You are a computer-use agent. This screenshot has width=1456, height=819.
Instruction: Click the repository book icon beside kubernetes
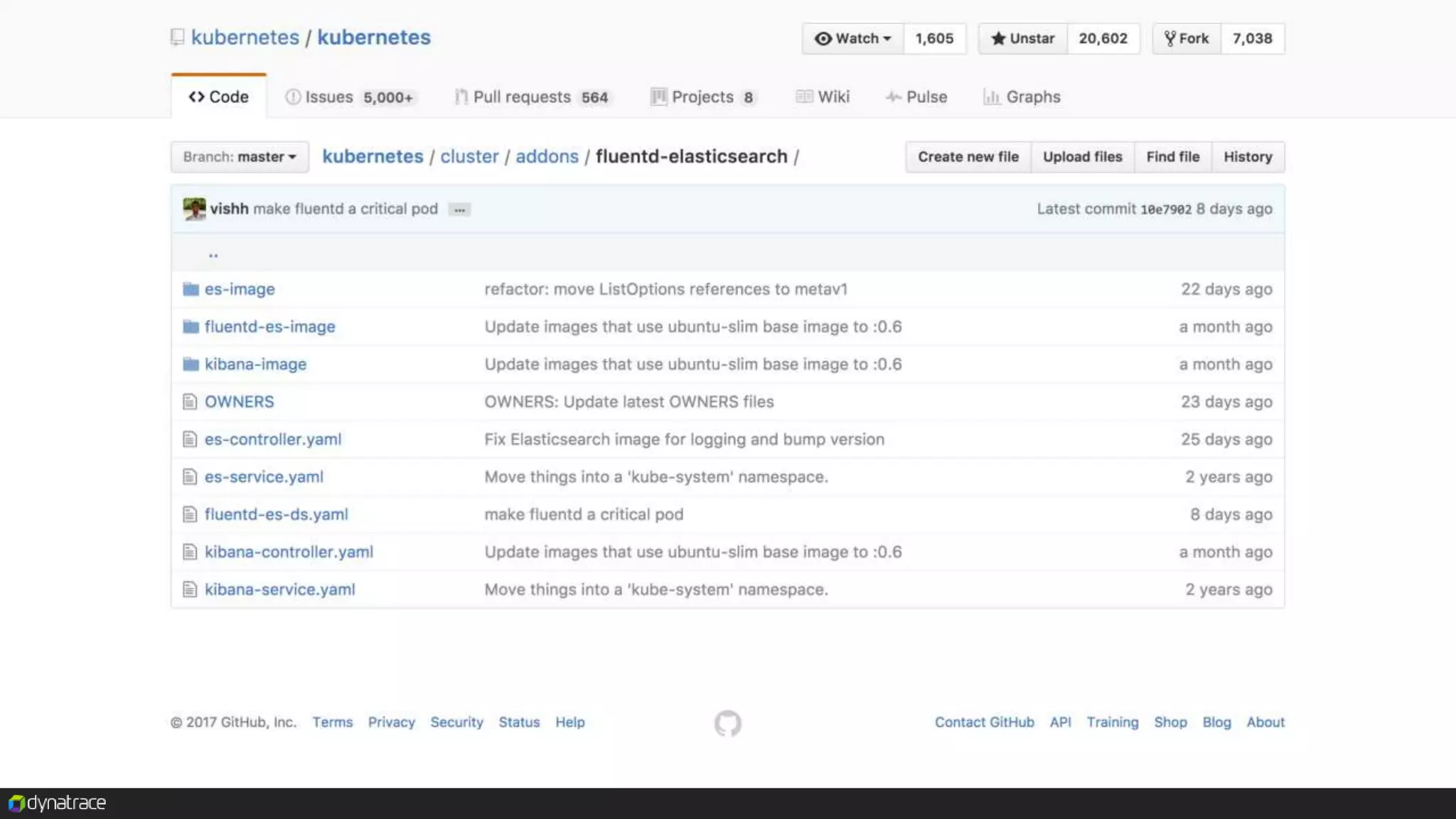(178, 37)
